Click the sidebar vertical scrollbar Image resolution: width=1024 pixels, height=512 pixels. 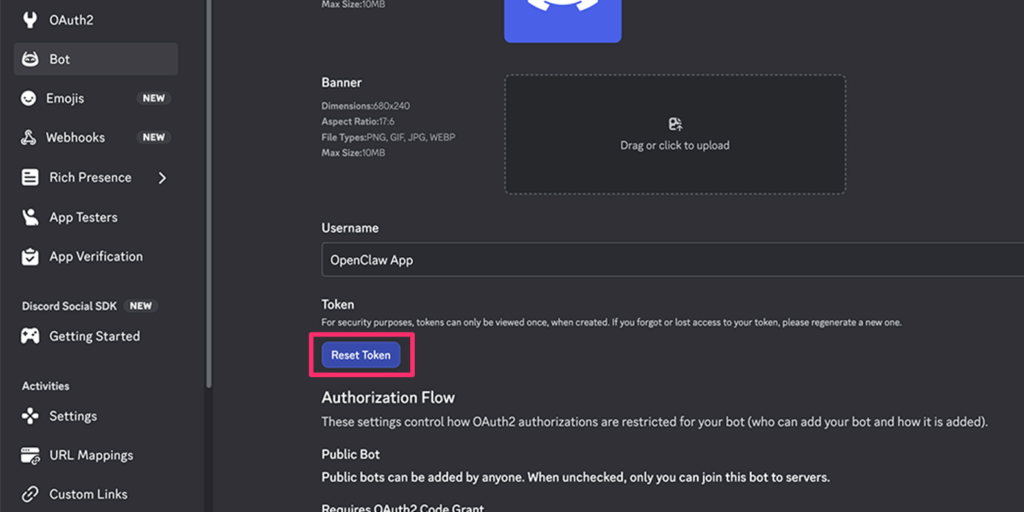pyautogui.click(x=208, y=200)
